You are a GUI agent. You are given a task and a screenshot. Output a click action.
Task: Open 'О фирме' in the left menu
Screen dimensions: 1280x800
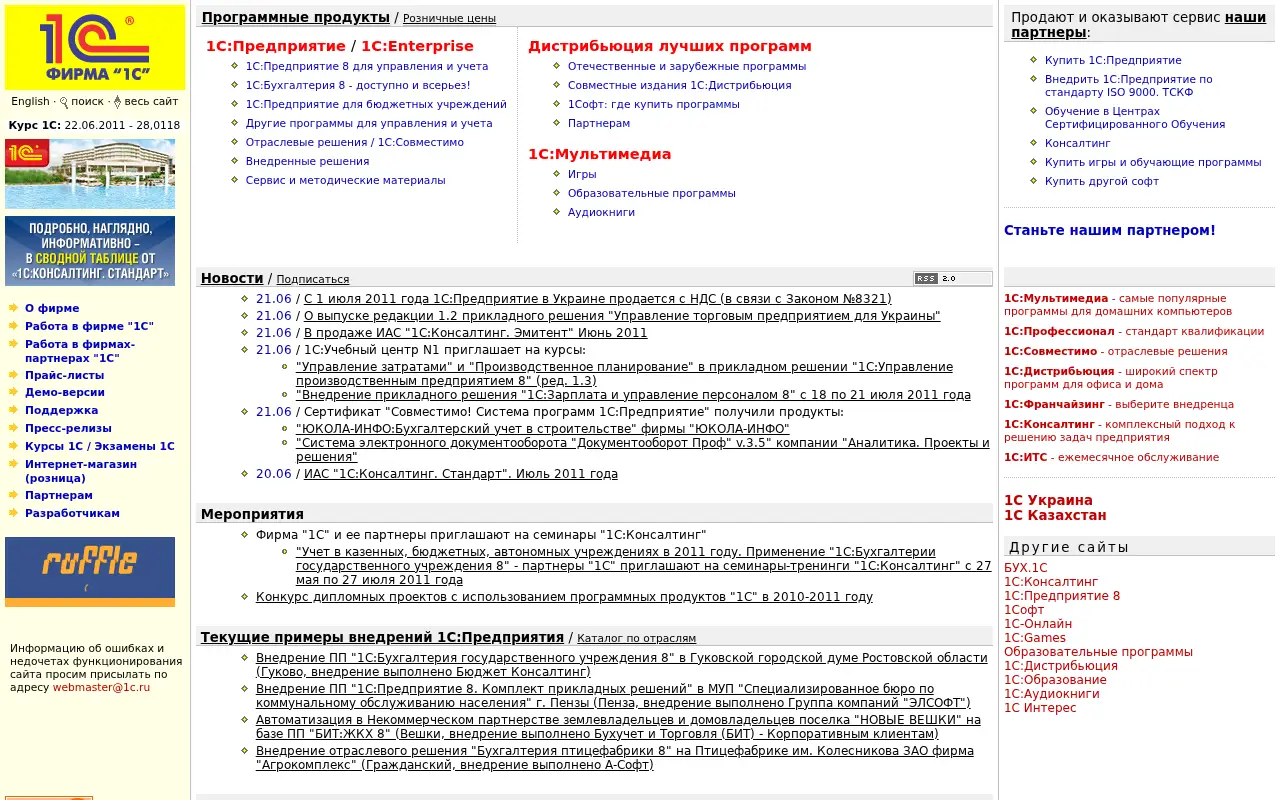(52, 308)
